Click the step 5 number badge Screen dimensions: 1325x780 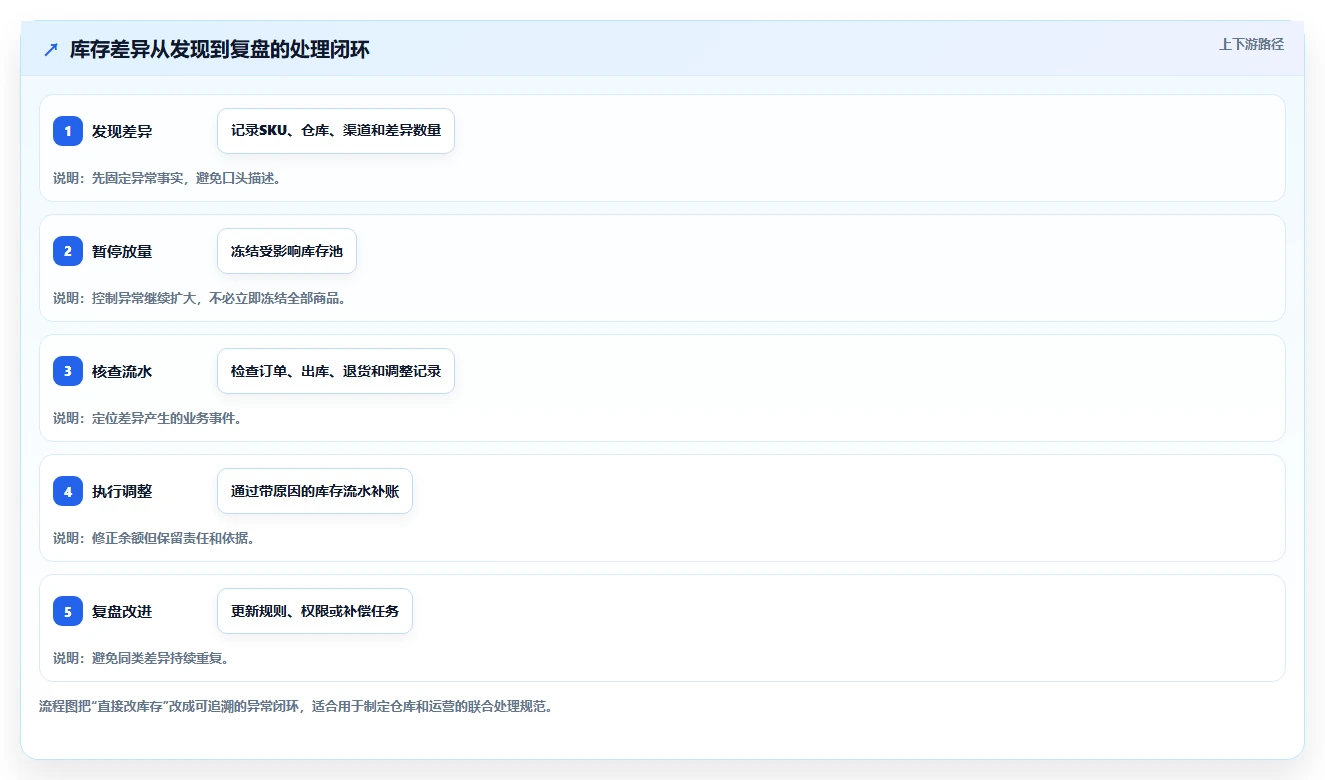[x=68, y=611]
